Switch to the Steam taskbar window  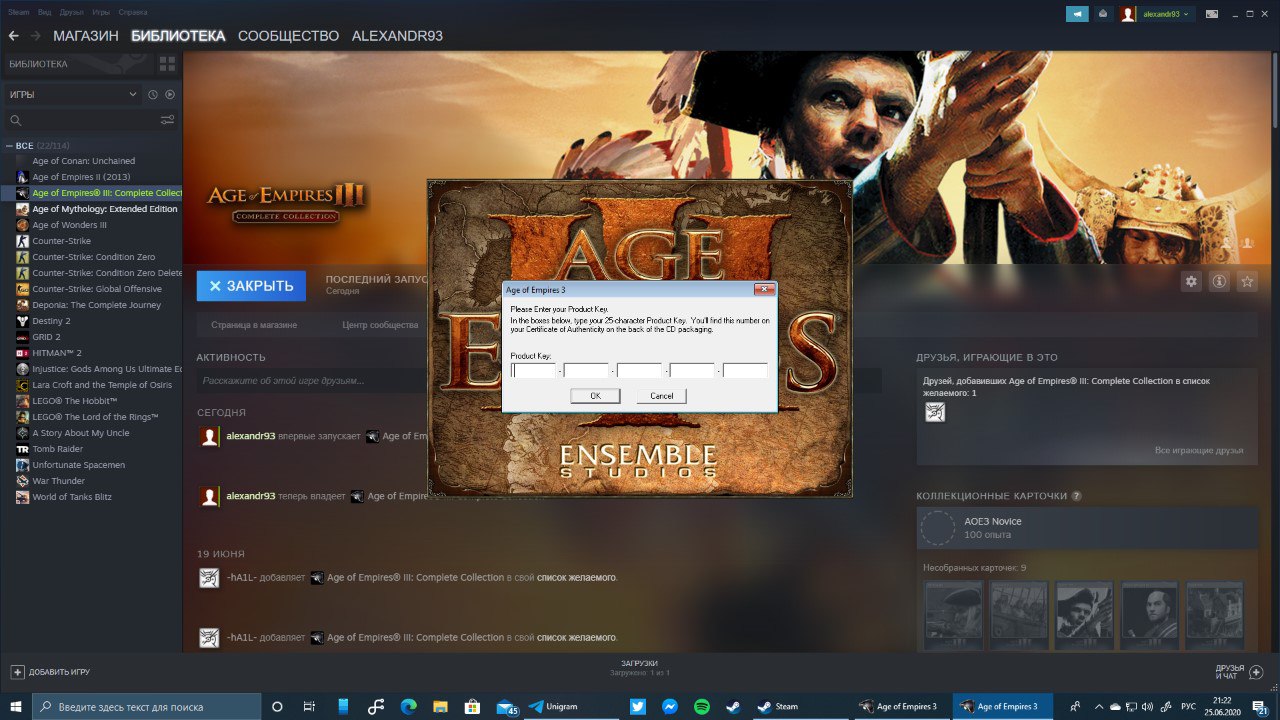click(802, 706)
